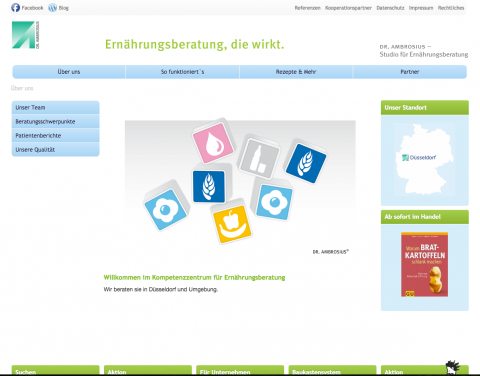Click the Baukastensystem footer header
The width and height of the screenshot is (480, 376).
click(x=332, y=370)
